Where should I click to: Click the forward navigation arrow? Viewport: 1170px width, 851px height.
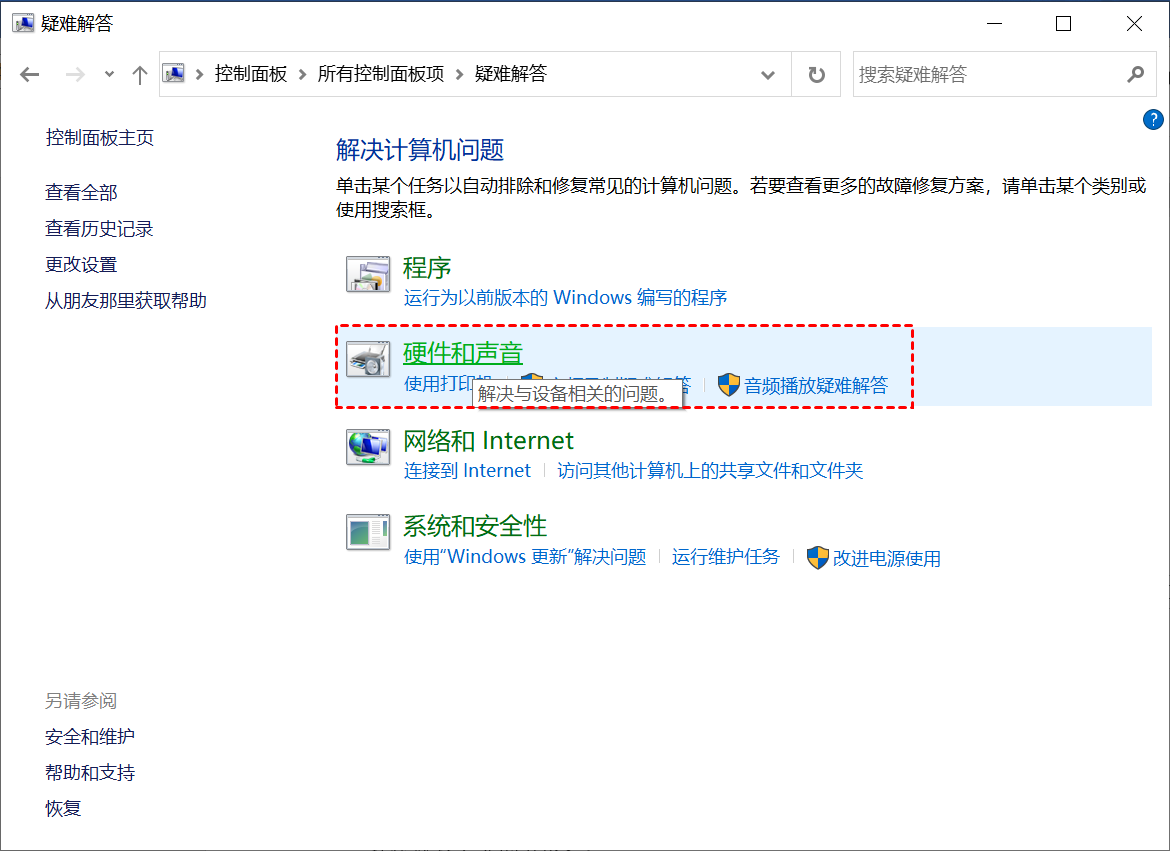point(75,74)
